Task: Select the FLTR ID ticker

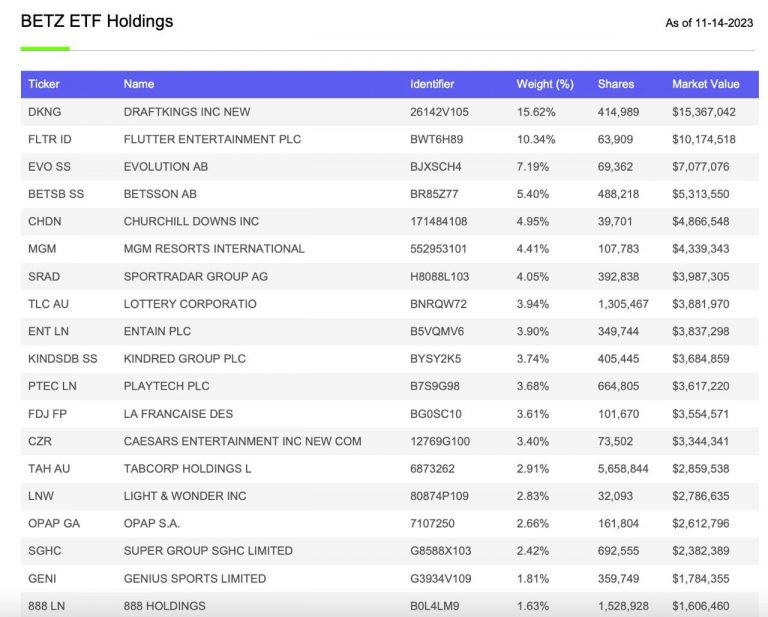Action: pyautogui.click(x=49, y=140)
